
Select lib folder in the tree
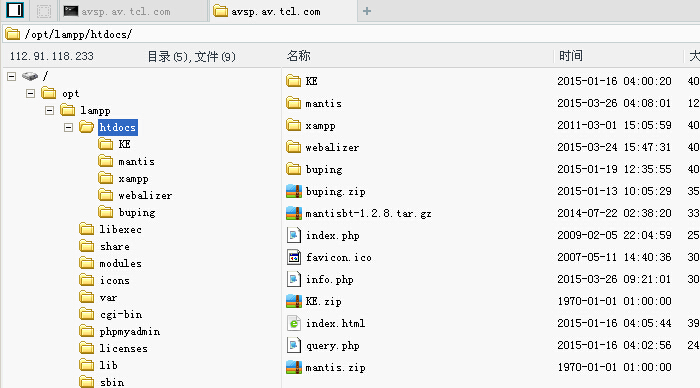click(x=108, y=366)
